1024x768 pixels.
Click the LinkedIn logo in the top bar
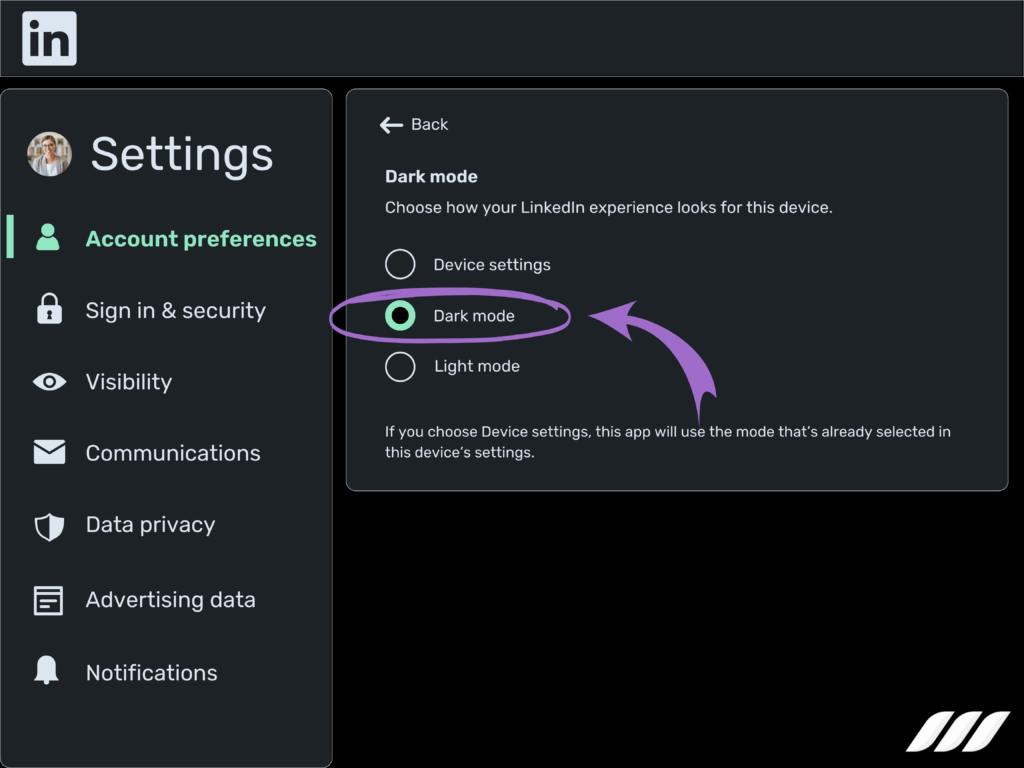point(48,38)
